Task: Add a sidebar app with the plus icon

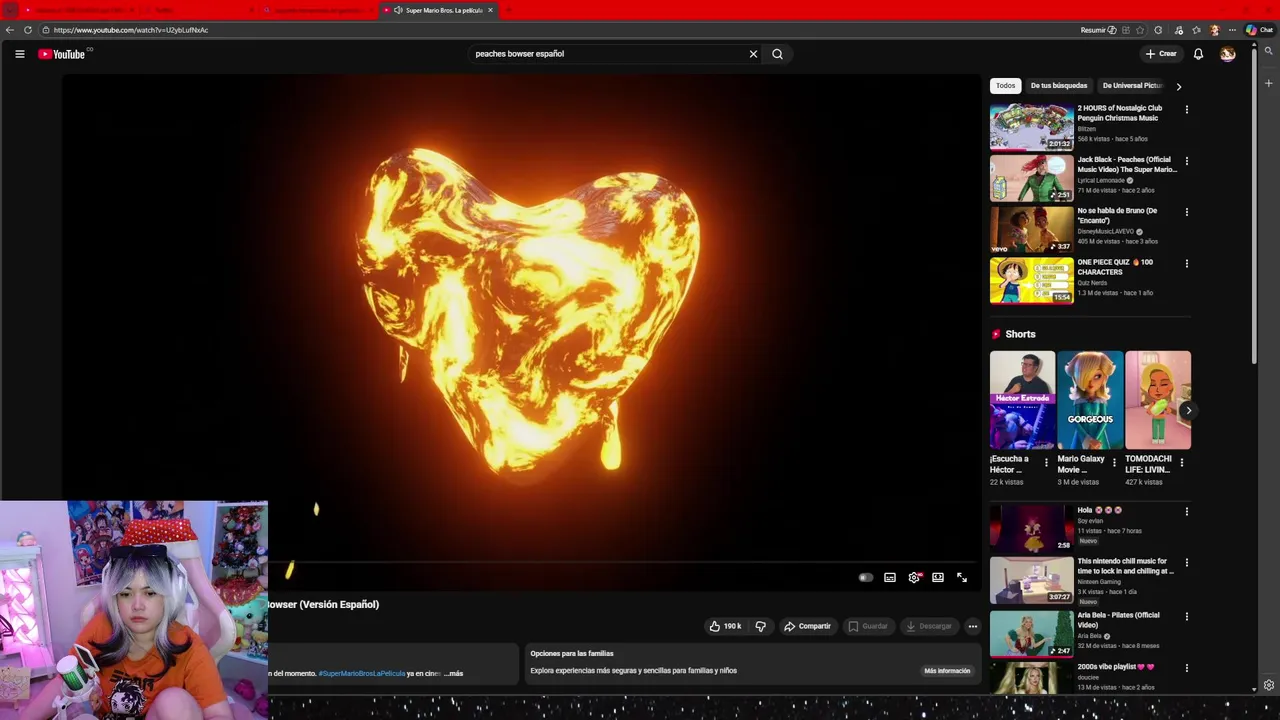Action: [1269, 83]
